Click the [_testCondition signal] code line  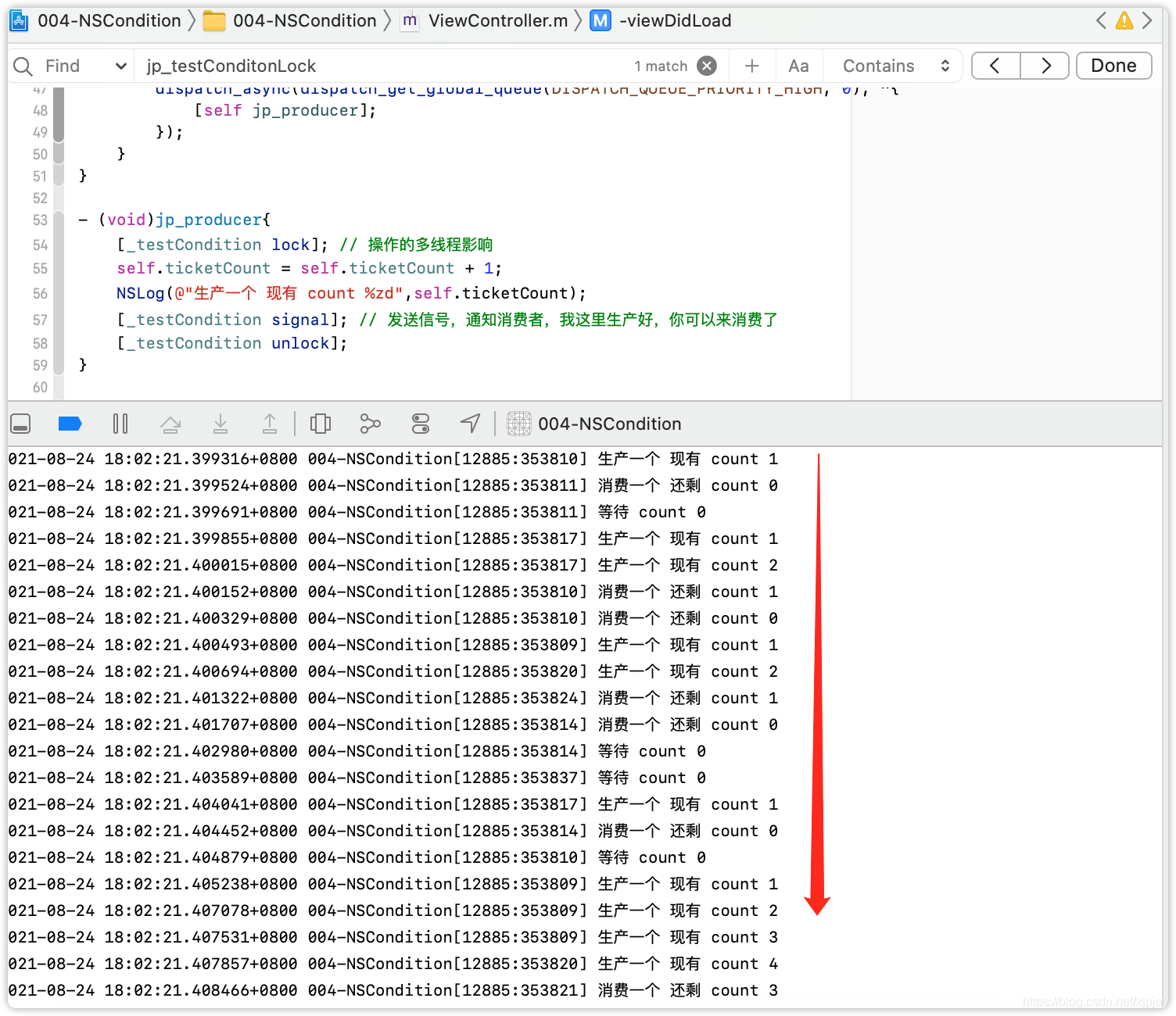point(232,320)
